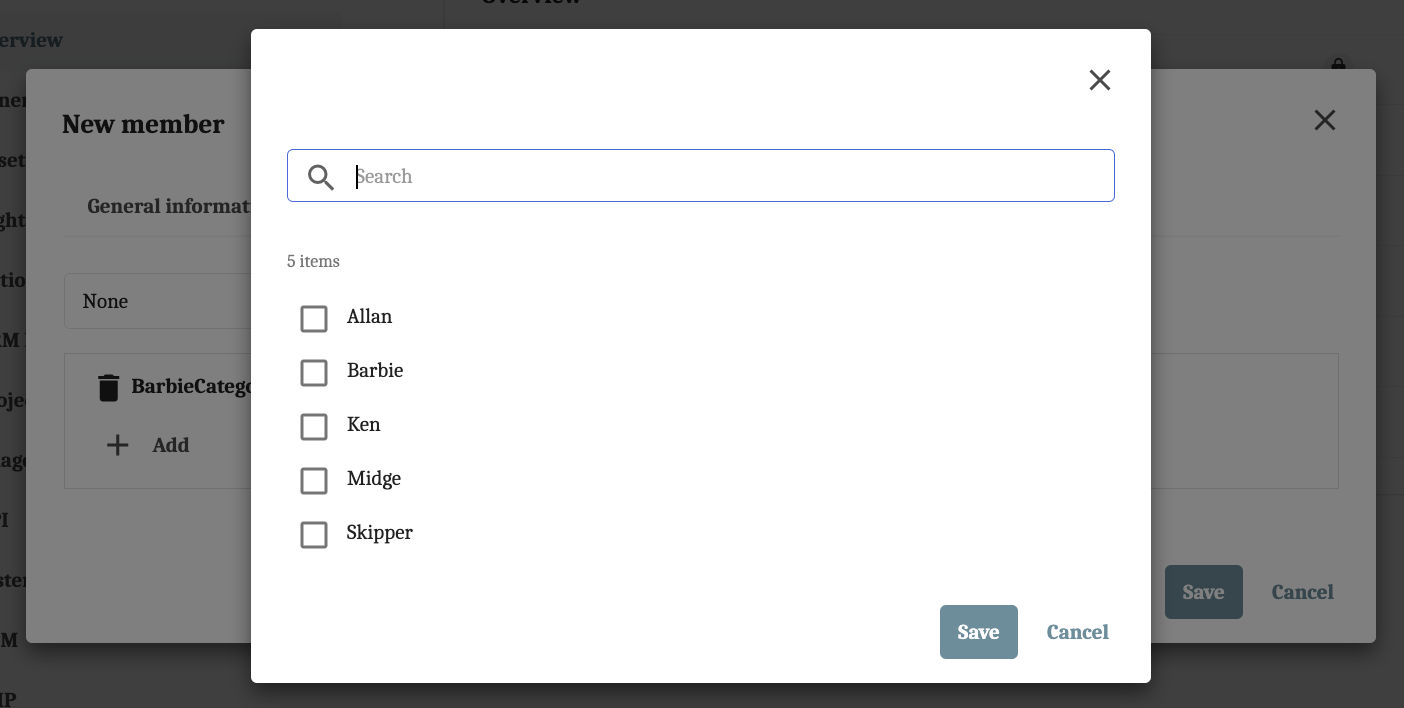Close the member picker with the X icon

[1100, 80]
